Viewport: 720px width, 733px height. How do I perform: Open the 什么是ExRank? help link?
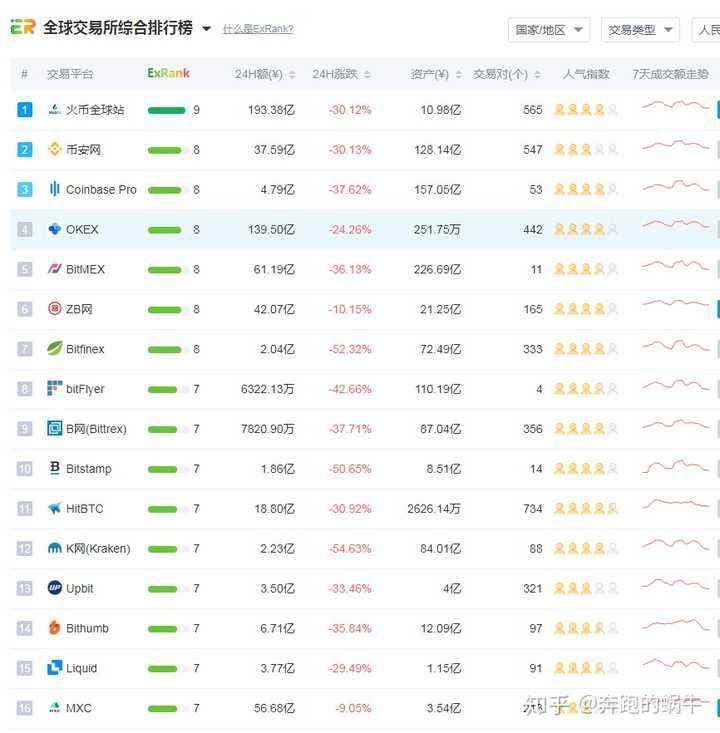pos(258,29)
